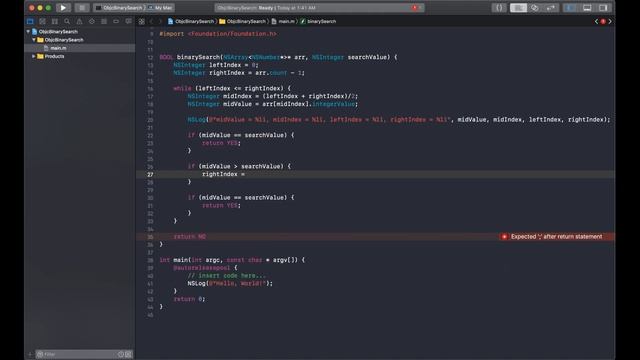Open the ObjcBinarySearch scheme selector

[119, 8]
